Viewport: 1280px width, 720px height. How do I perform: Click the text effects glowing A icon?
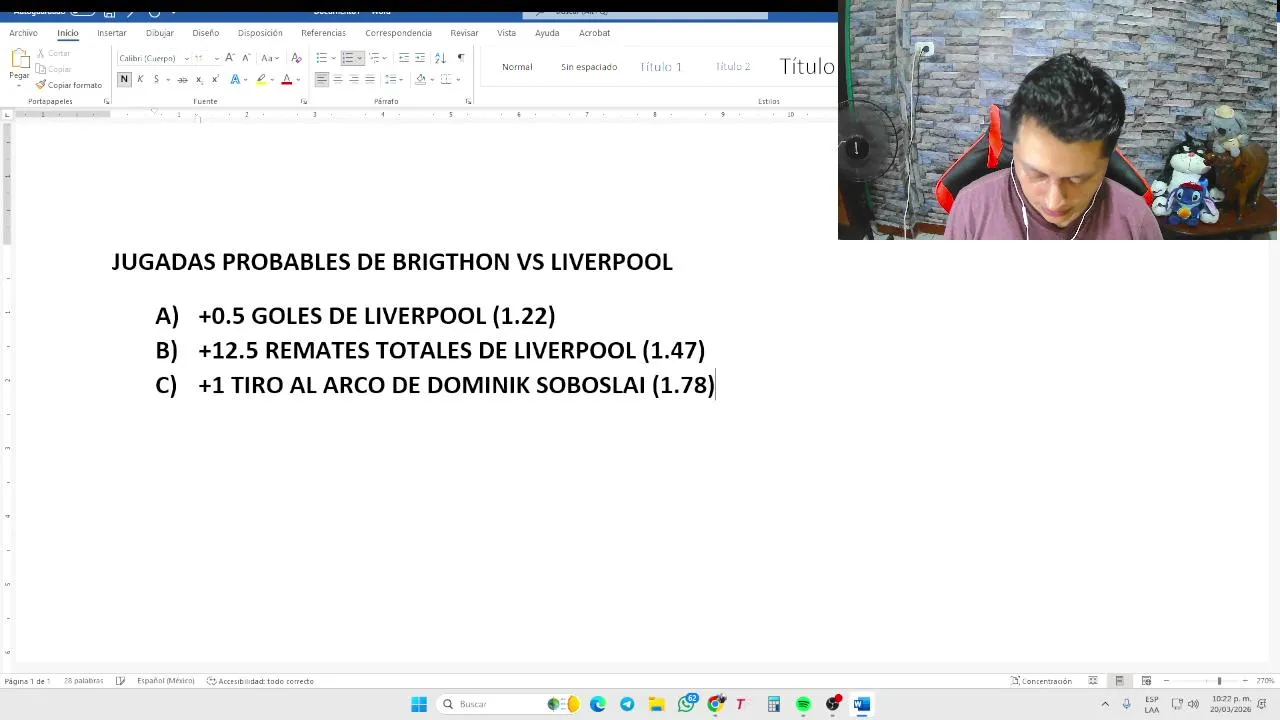tap(235, 79)
